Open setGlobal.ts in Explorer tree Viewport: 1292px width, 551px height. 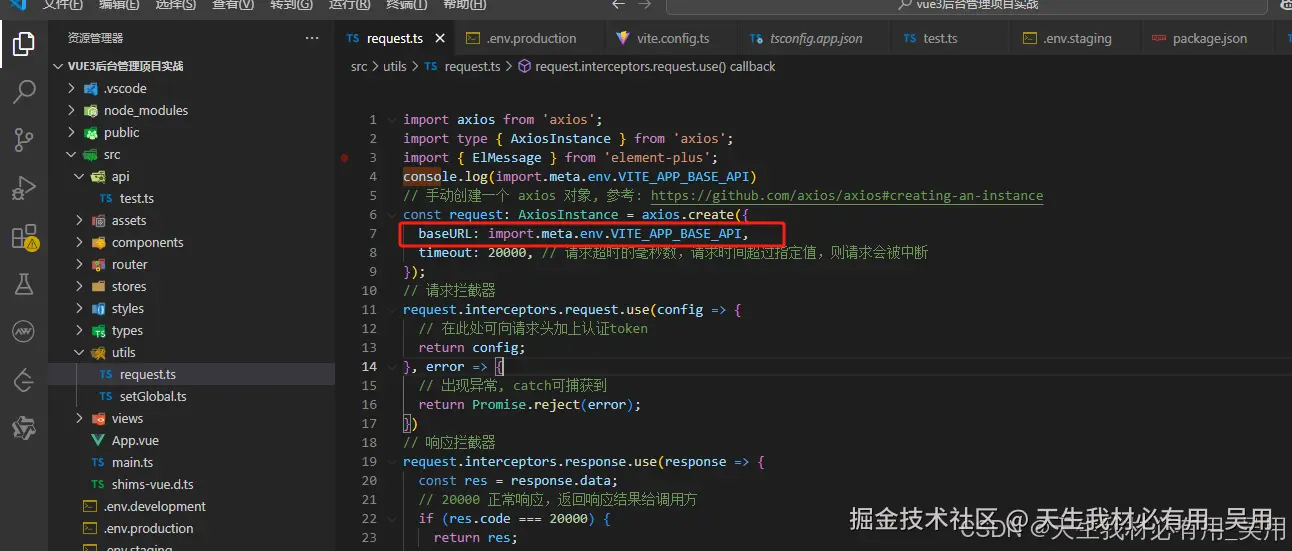point(153,396)
